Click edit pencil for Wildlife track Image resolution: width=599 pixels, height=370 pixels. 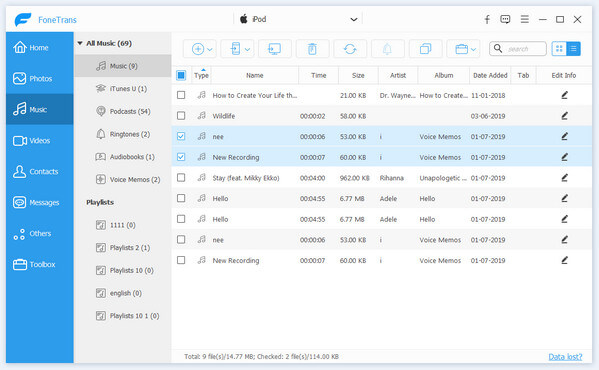click(x=564, y=116)
